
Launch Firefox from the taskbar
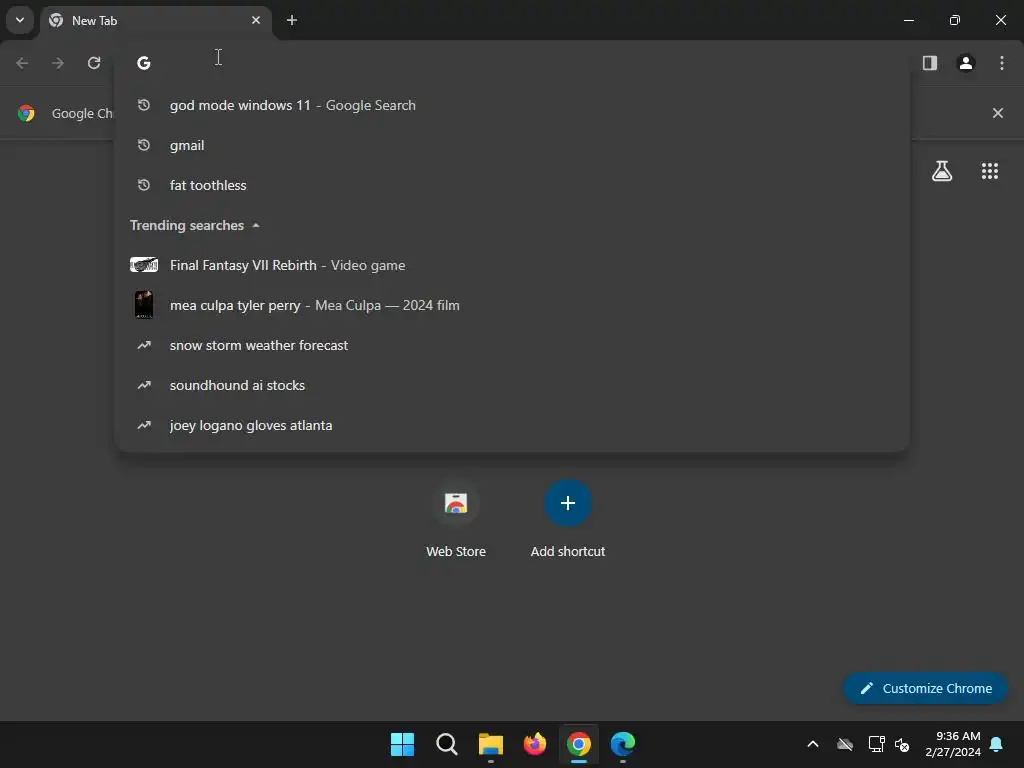point(535,744)
